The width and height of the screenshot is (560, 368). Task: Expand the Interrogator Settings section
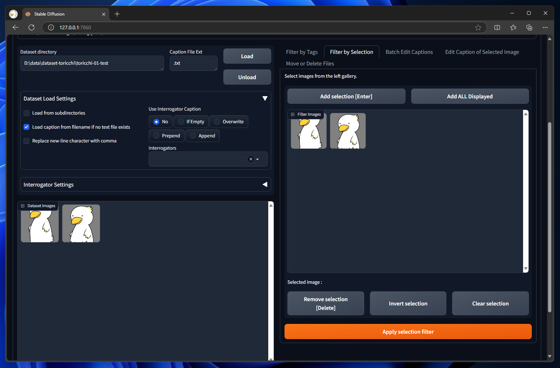[265, 184]
